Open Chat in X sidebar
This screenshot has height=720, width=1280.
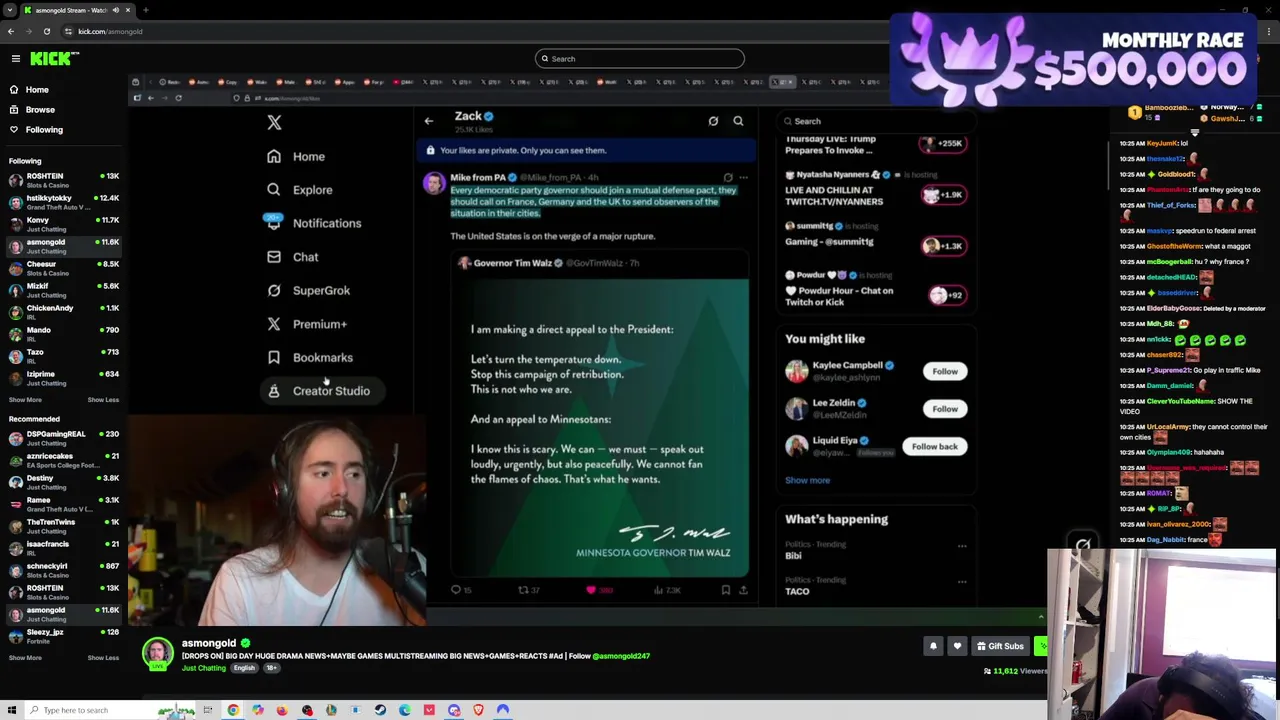292,257
